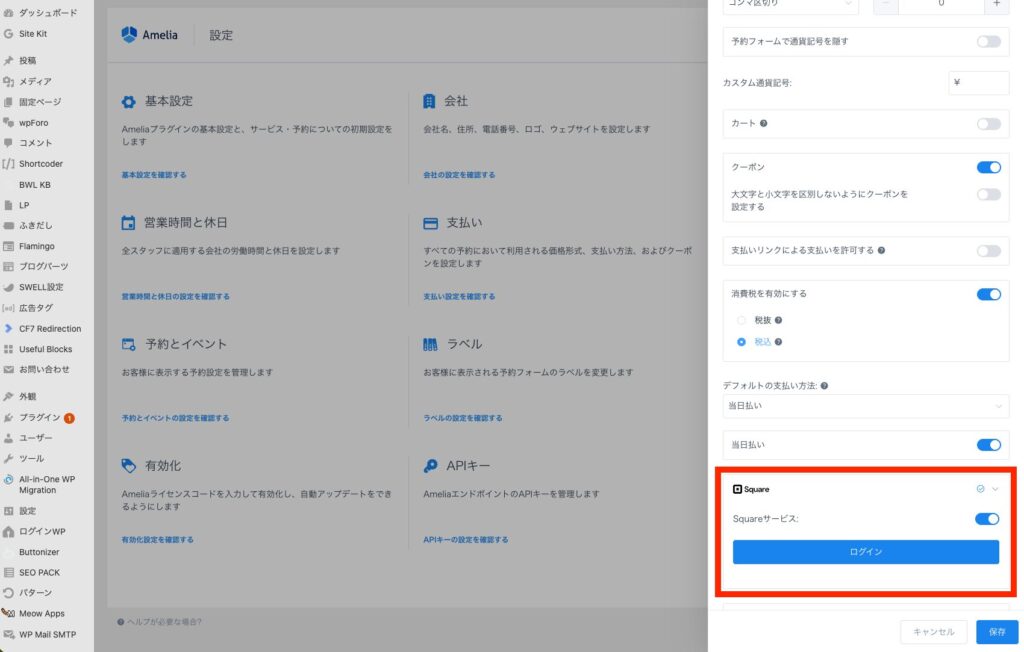The height and width of the screenshot is (652, 1024).
Task: Click the gear icon beside 基本設定
Action: 129,101
